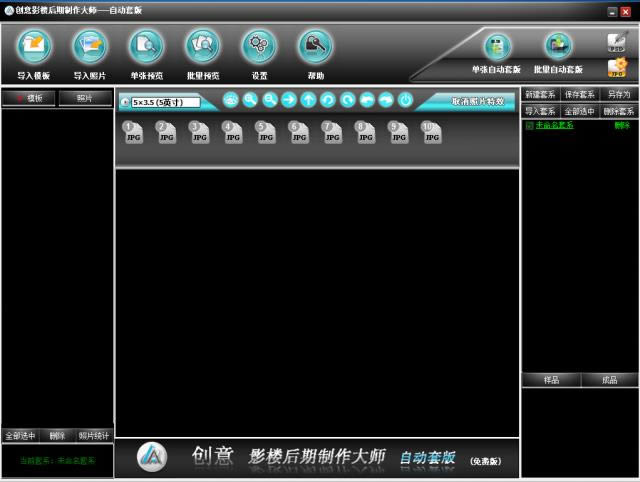Click the 导入模板 import template icon

(34, 46)
